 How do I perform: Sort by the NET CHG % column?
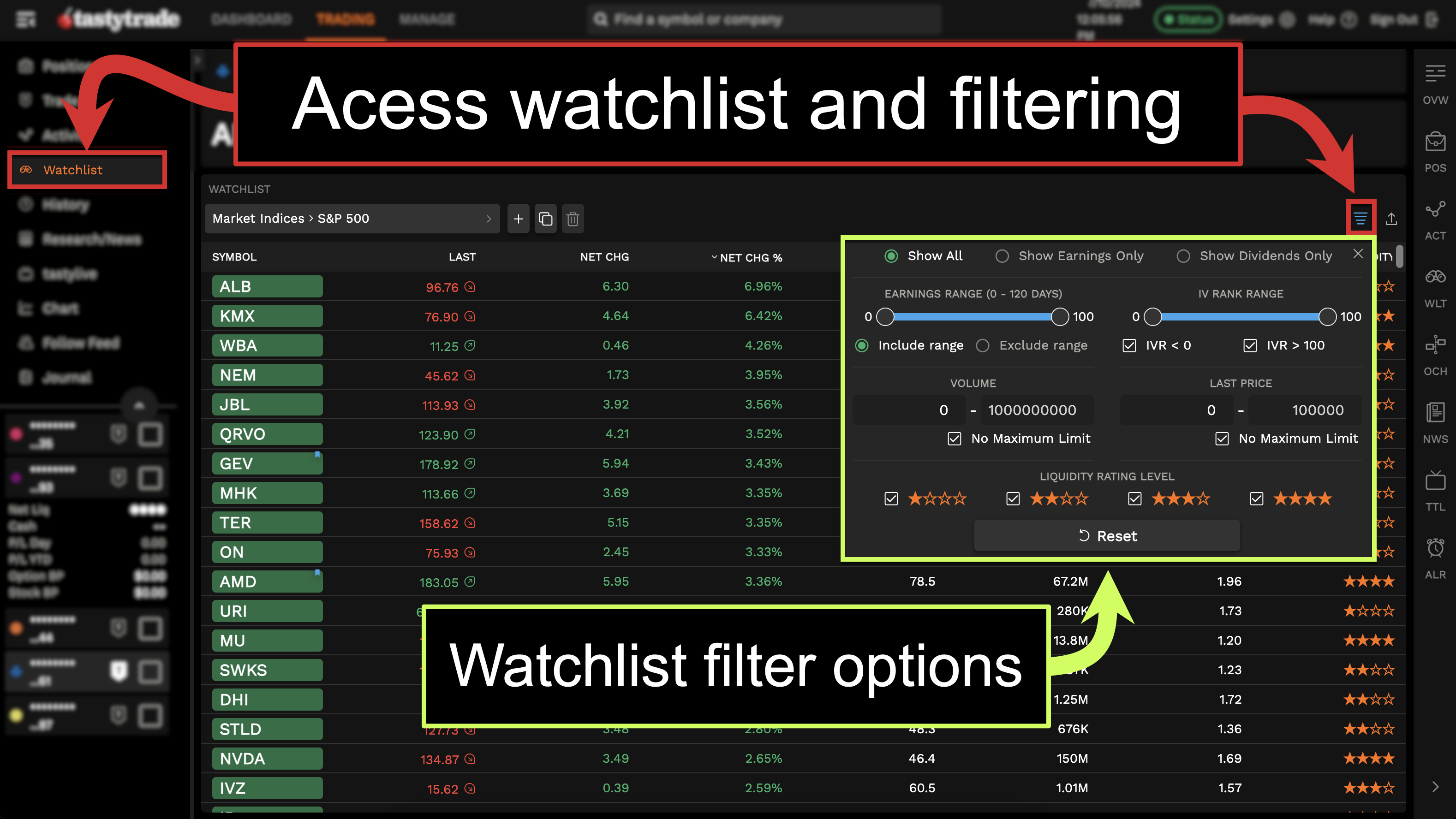[750, 258]
